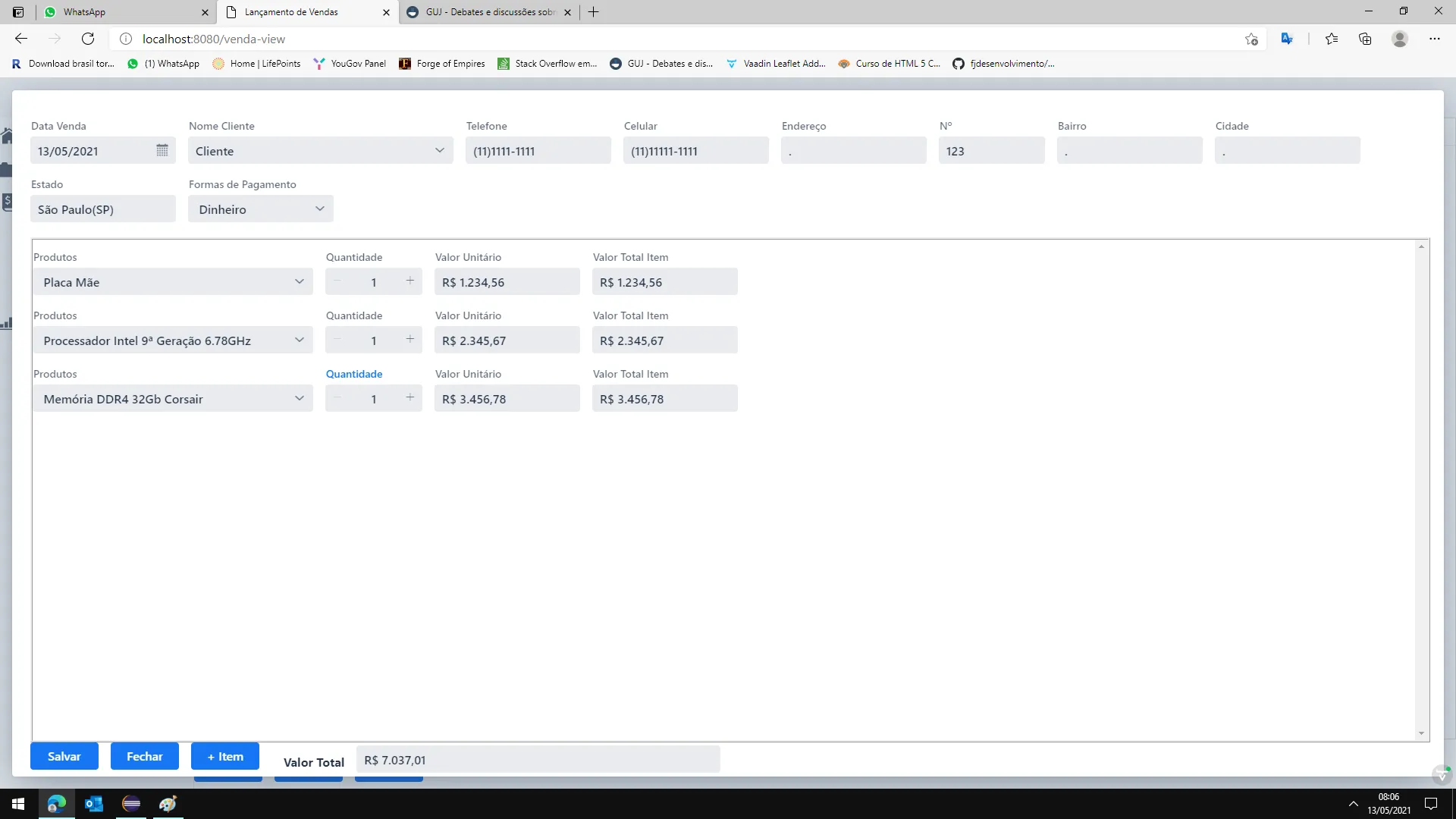This screenshot has width=1456, height=819.
Task: Click the scroll up arrow of items panel
Action: [1421, 246]
